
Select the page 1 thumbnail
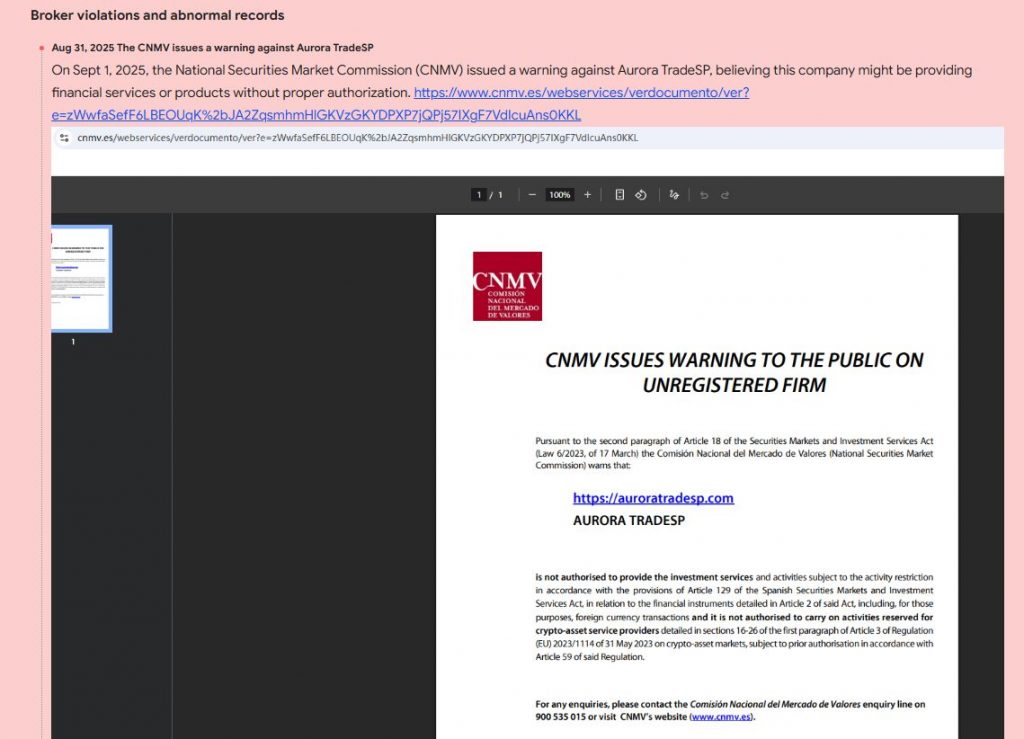pyautogui.click(x=81, y=278)
